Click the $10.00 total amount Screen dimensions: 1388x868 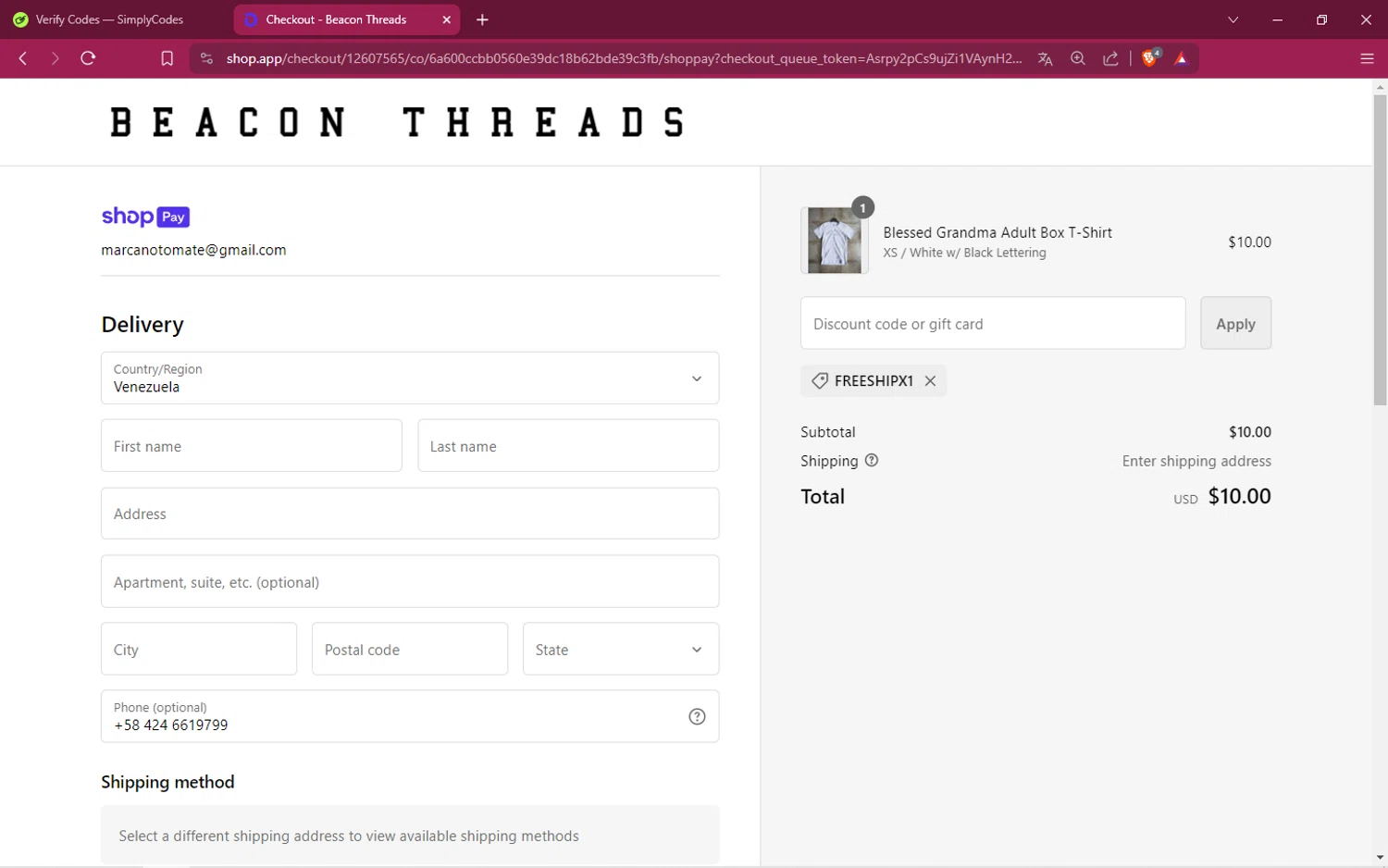point(1239,496)
